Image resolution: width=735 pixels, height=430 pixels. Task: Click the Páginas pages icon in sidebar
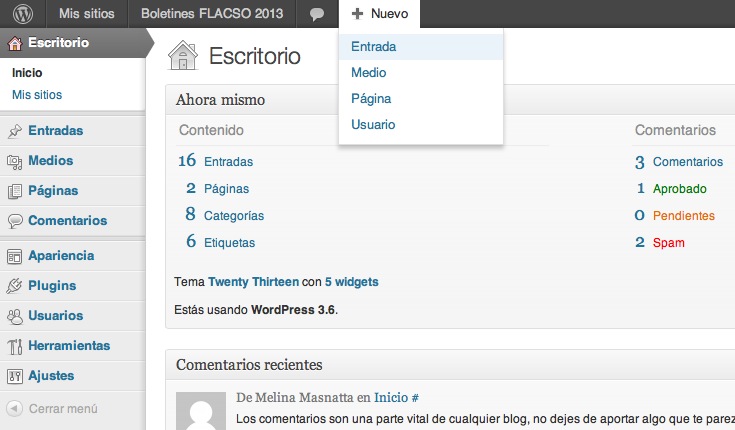click(15, 191)
